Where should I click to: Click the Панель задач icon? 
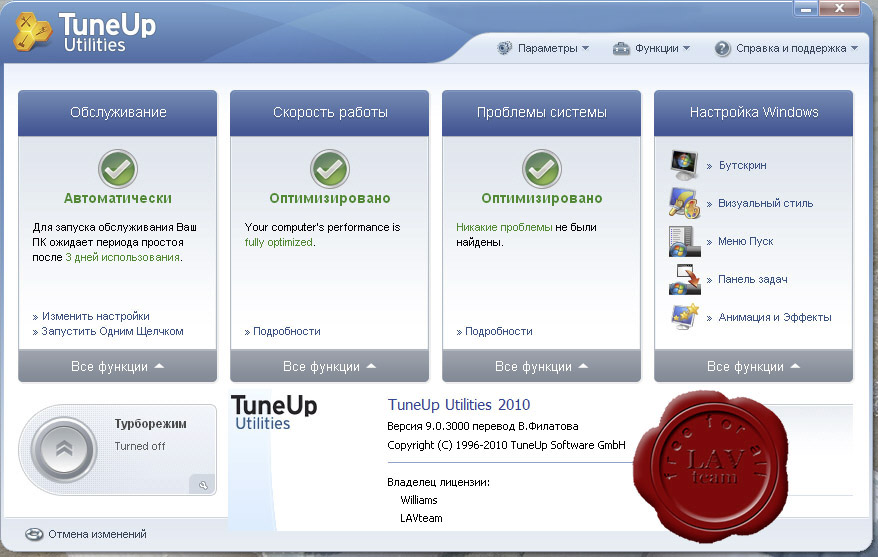[684, 279]
